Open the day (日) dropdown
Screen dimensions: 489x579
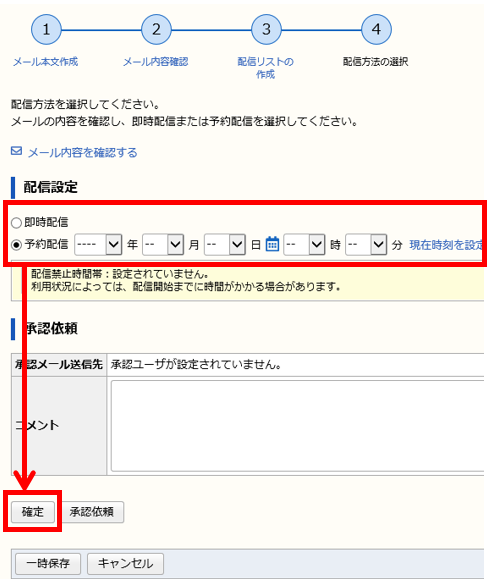point(225,244)
